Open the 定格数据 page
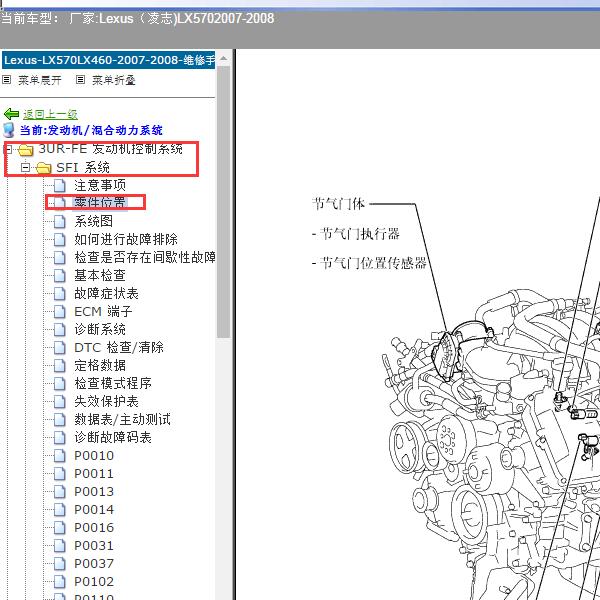Screen dimensions: 600x600 tap(100, 365)
